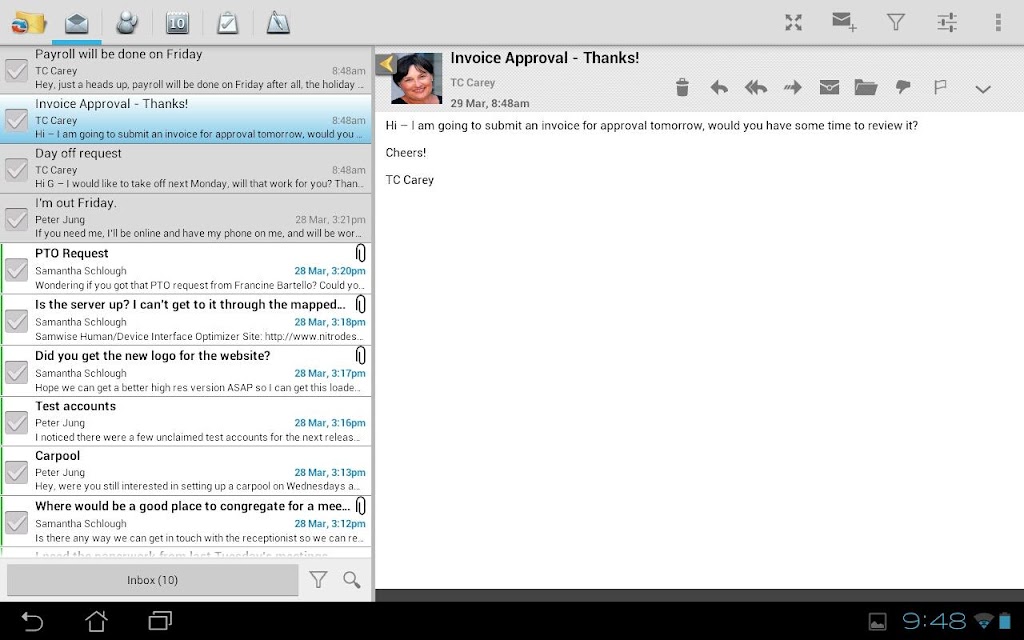Reply to the Invoice Approval email
The image size is (1024, 640).
(719, 87)
